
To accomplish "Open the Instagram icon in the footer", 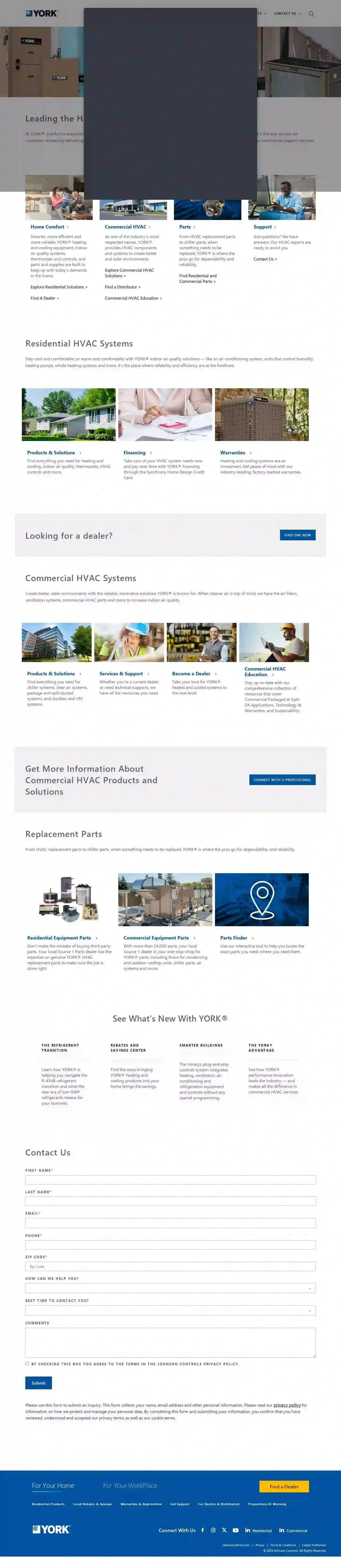I will pos(213,1530).
